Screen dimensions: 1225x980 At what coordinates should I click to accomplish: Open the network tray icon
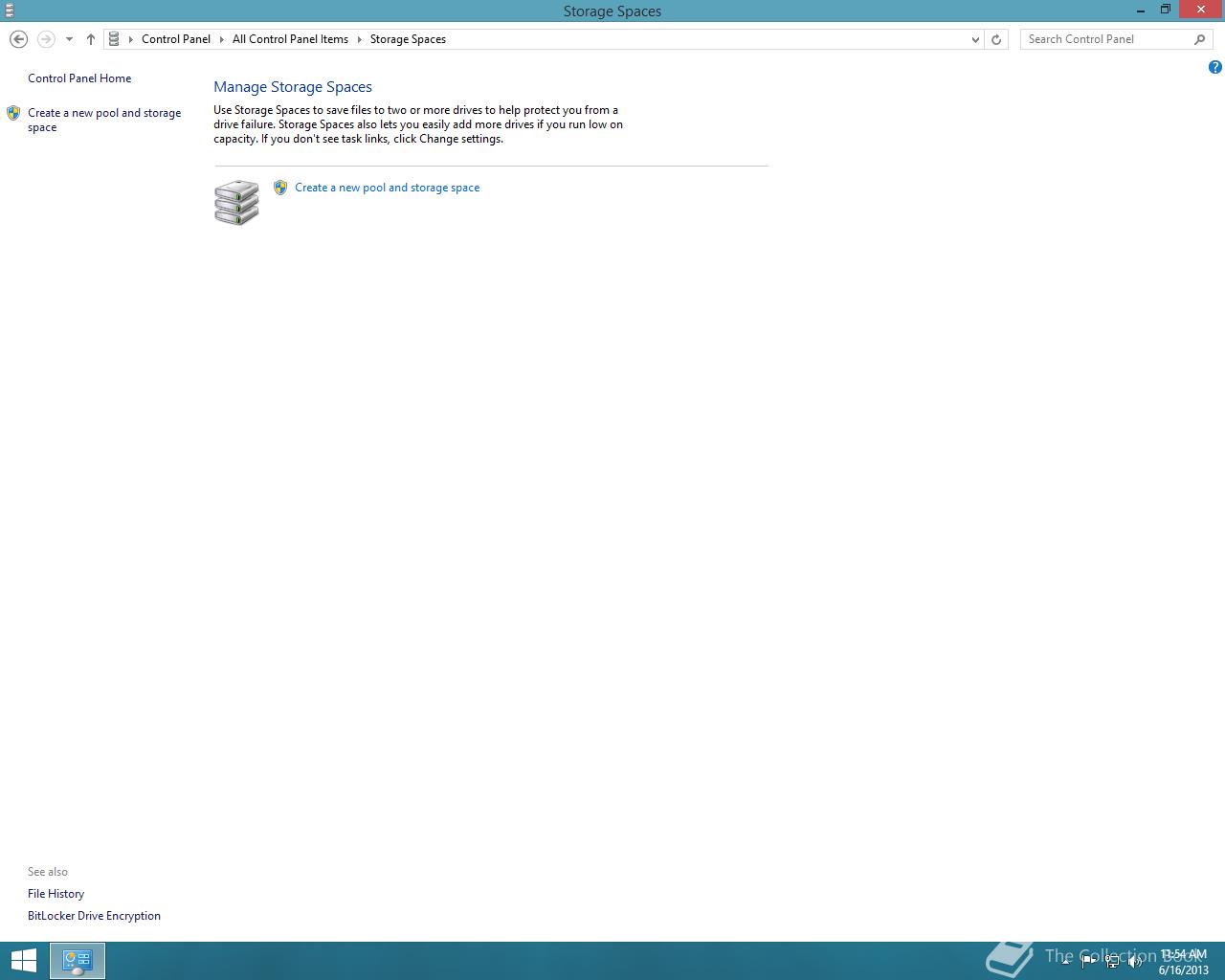tap(1112, 962)
